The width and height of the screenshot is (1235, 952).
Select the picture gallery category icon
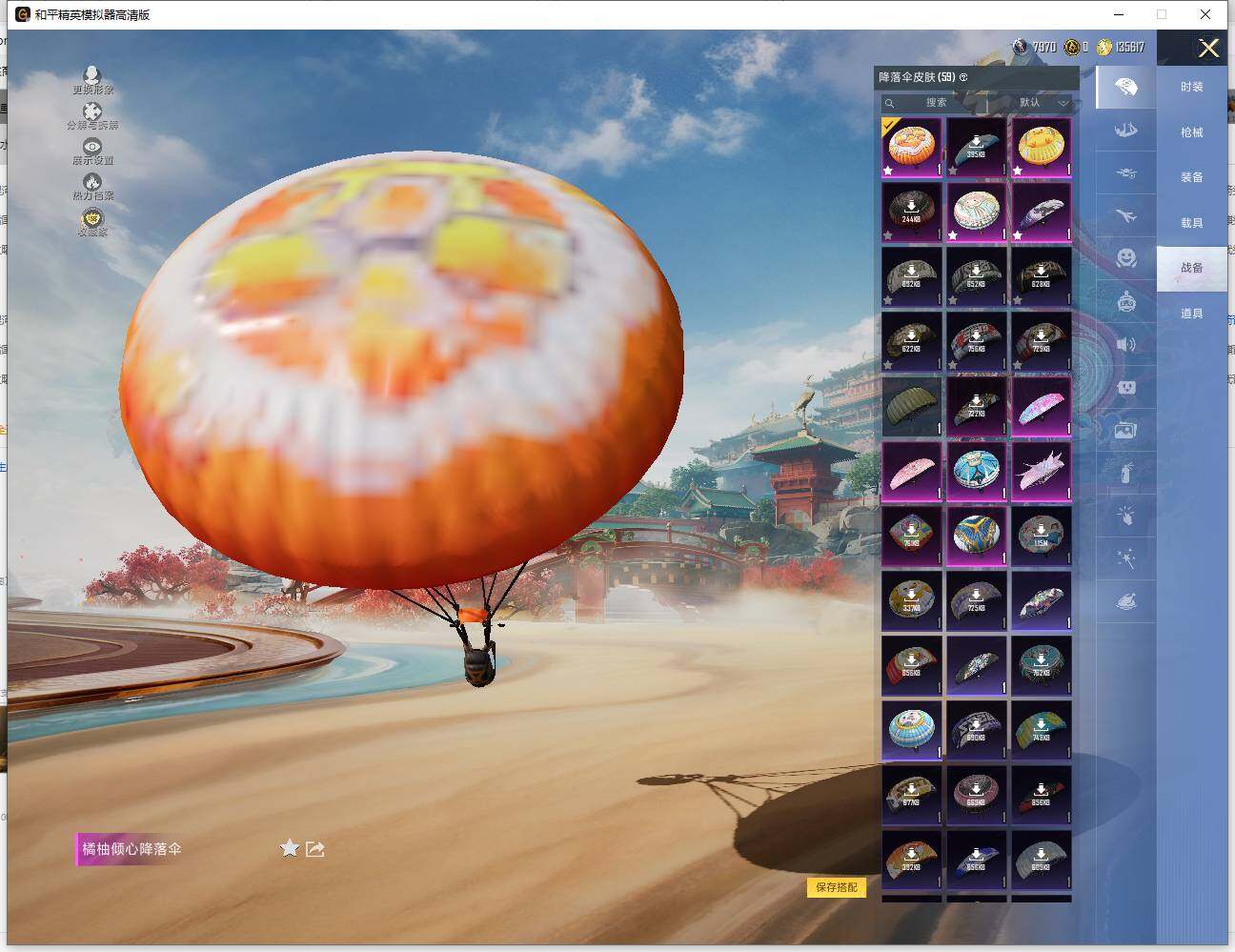1125,431
